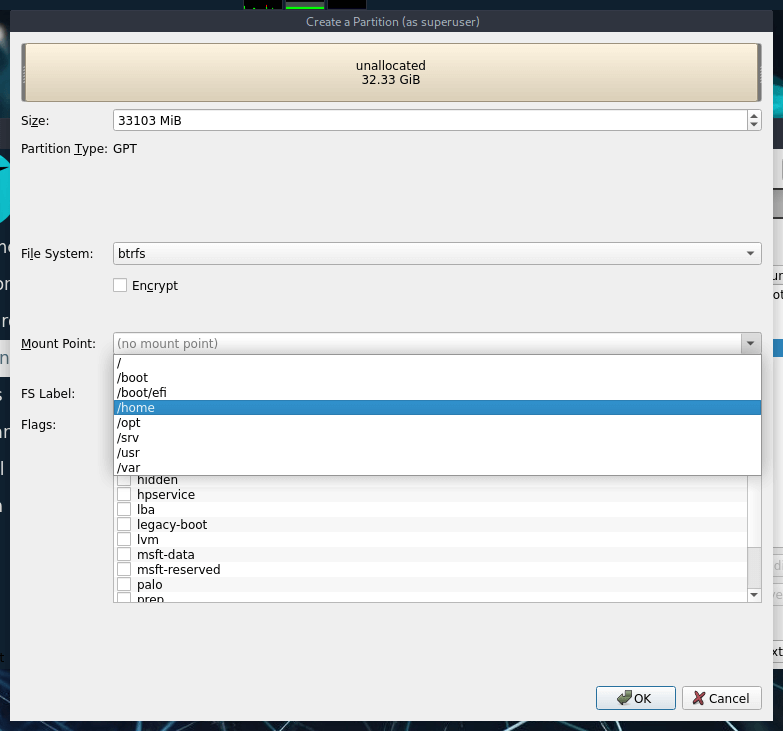Tick the legacy-boot flag checkbox

click(125, 525)
